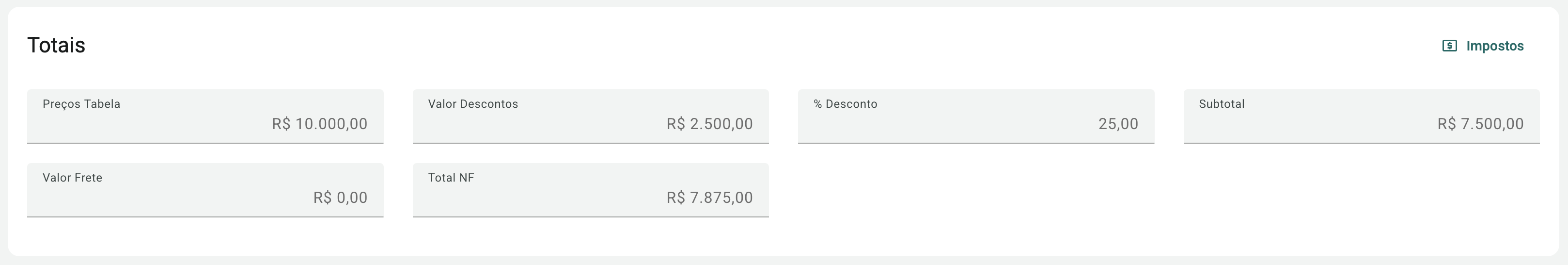Click the R$ 10.000,00 value
The width and height of the screenshot is (1568, 265).
[x=320, y=124]
